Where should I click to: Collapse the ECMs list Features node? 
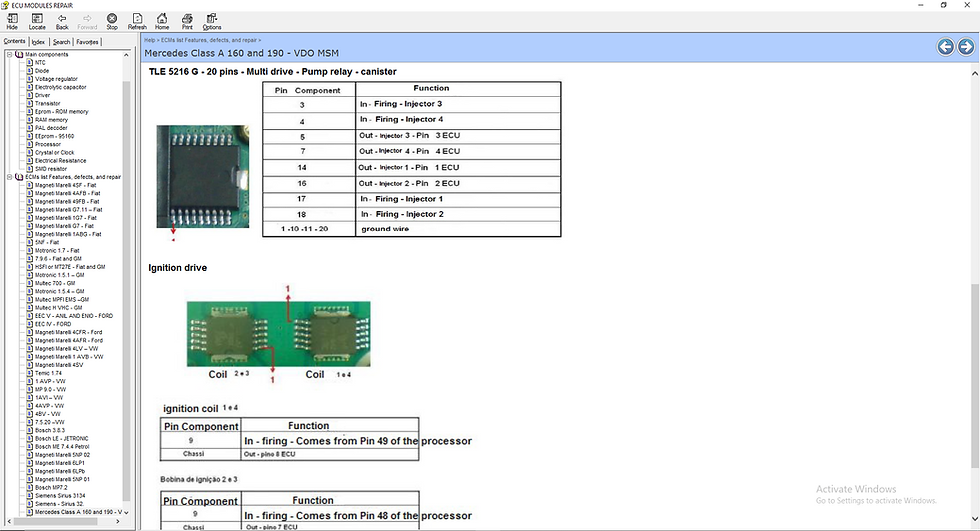(x=10, y=177)
